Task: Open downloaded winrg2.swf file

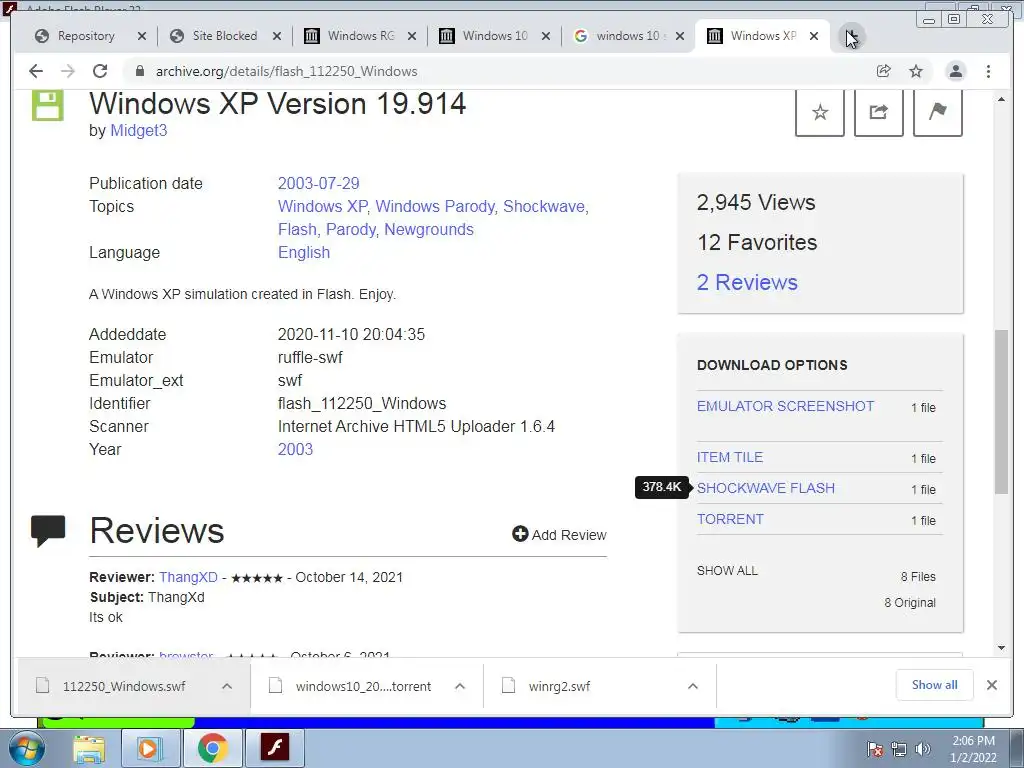Action: (559, 686)
